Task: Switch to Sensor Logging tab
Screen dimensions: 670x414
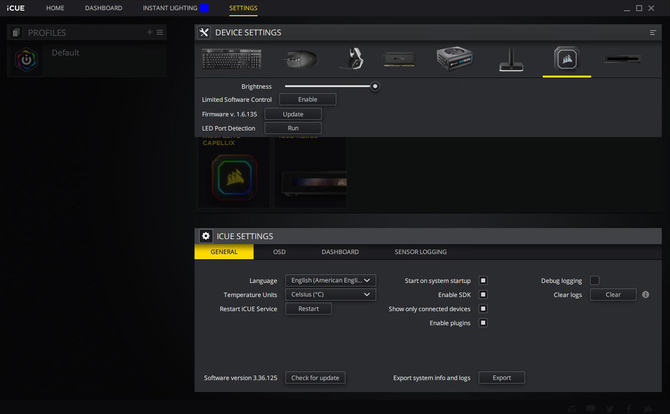Action: point(420,252)
